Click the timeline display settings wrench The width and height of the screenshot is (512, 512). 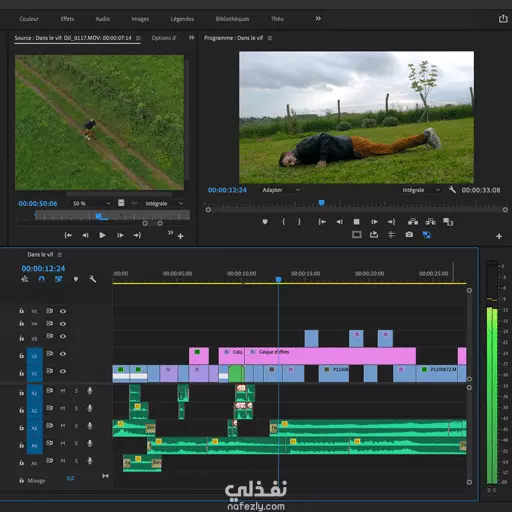coord(93,279)
